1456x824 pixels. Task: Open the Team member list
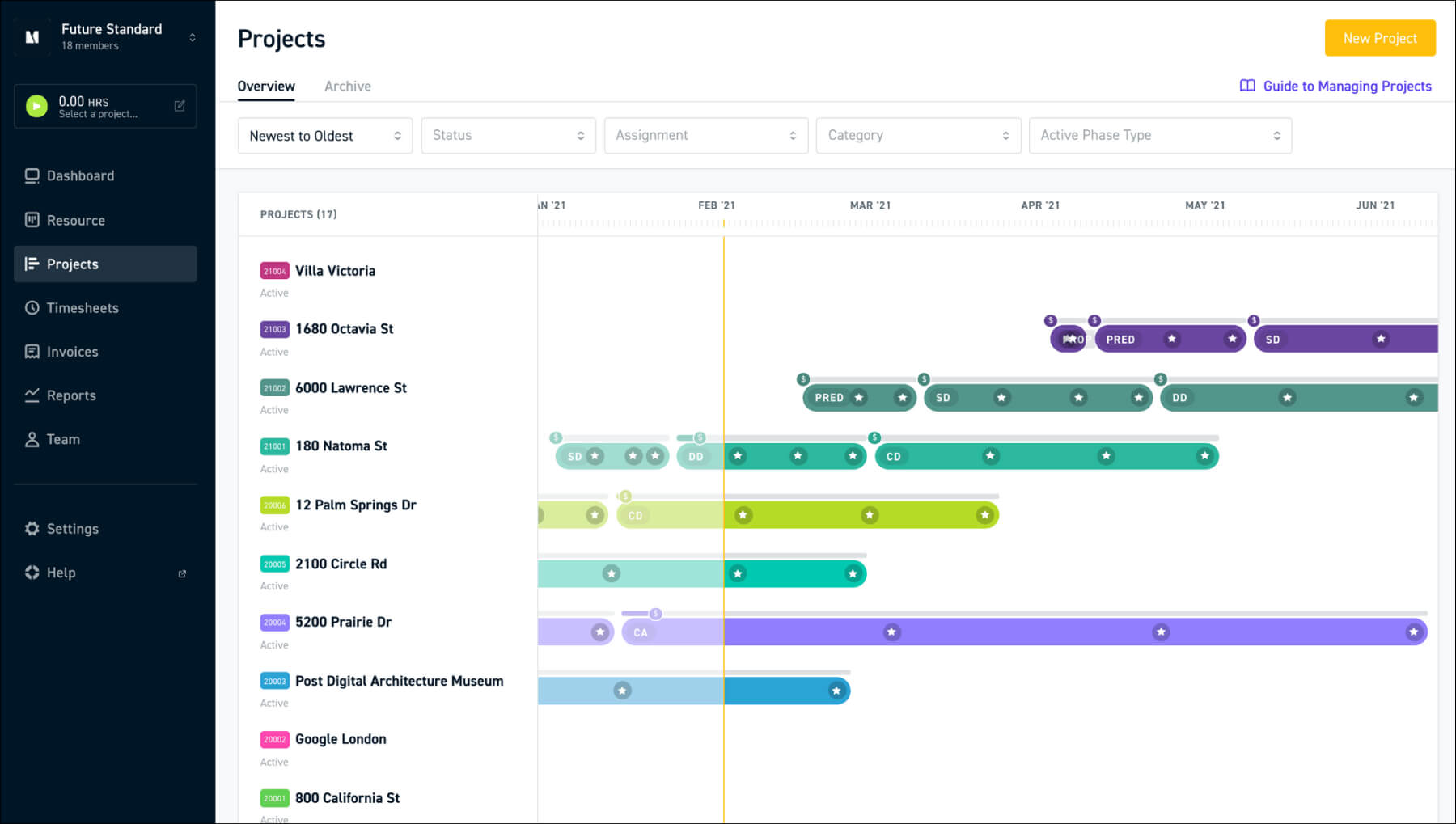click(x=62, y=439)
